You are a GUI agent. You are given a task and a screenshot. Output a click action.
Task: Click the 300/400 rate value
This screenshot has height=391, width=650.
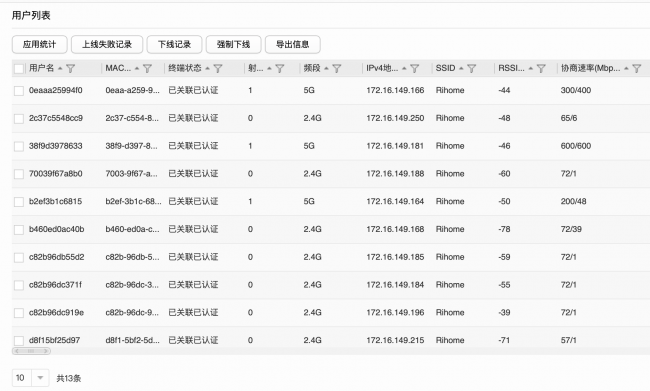(576, 90)
